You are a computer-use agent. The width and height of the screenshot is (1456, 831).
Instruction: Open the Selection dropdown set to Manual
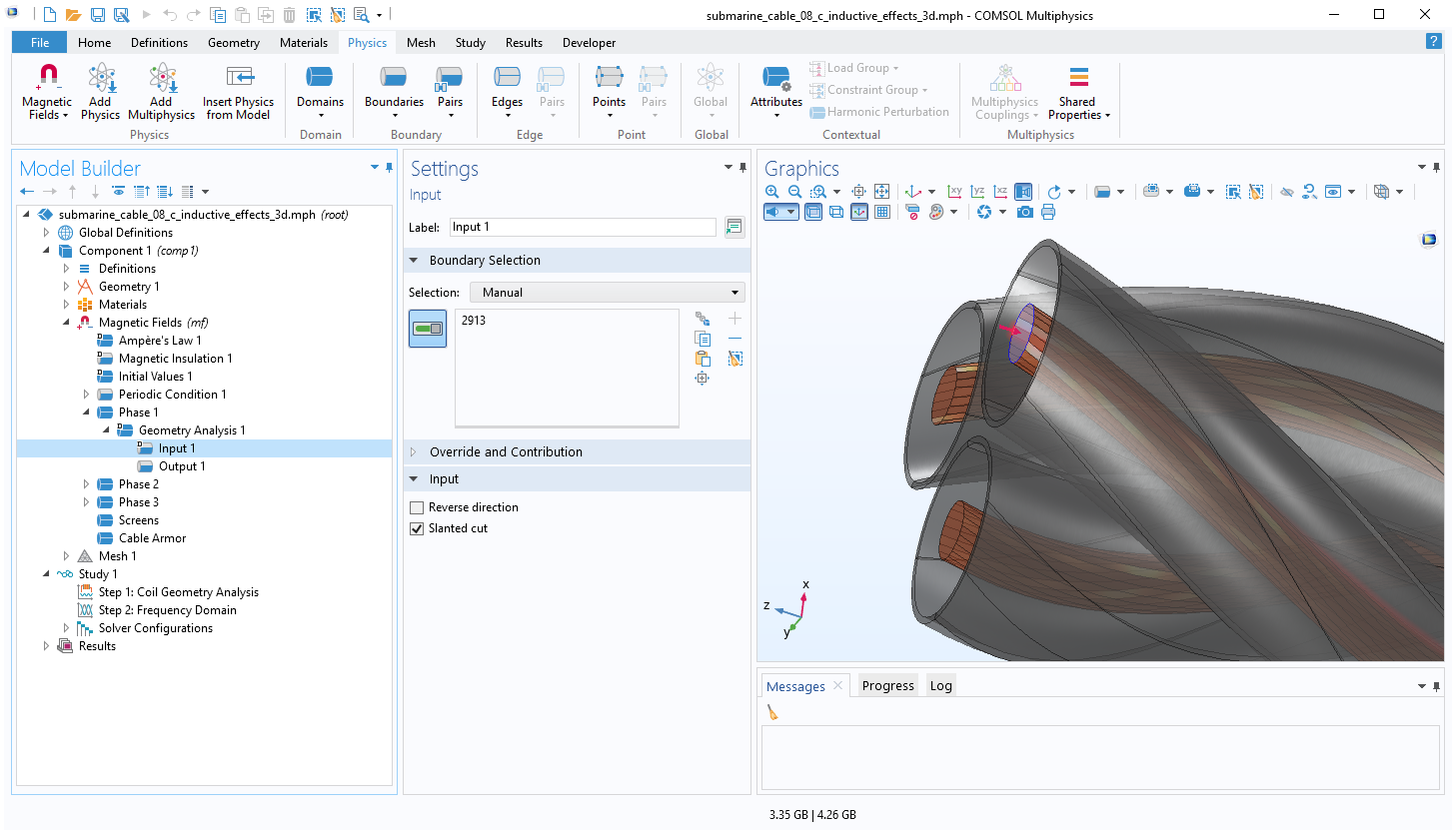608,293
